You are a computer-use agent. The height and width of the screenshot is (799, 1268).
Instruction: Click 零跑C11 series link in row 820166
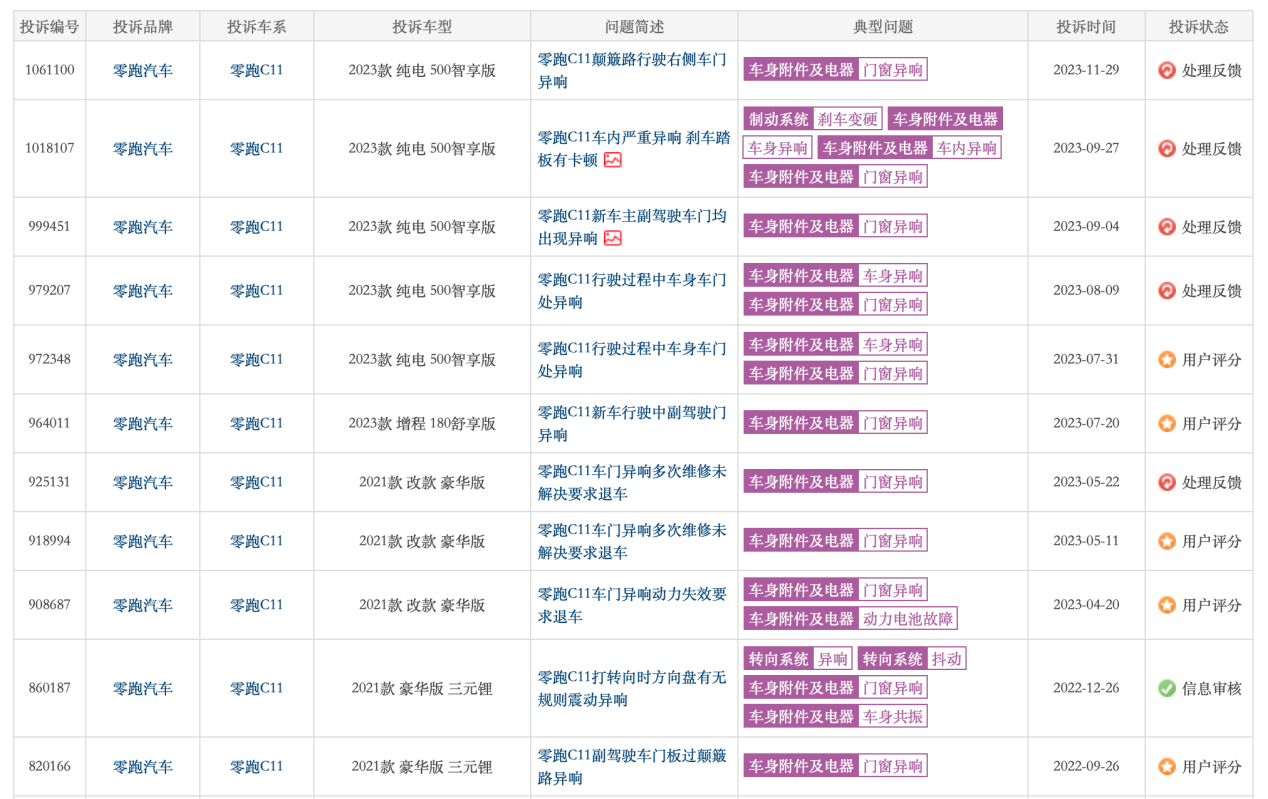[257, 767]
